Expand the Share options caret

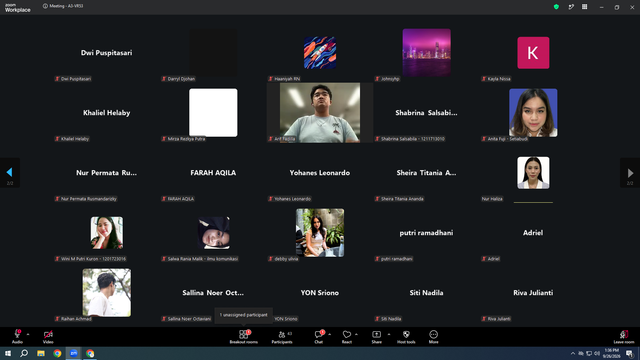tap(389, 334)
